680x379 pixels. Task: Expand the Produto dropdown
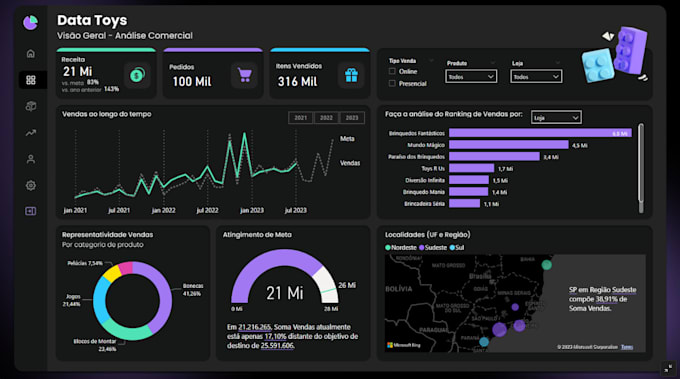pos(471,77)
